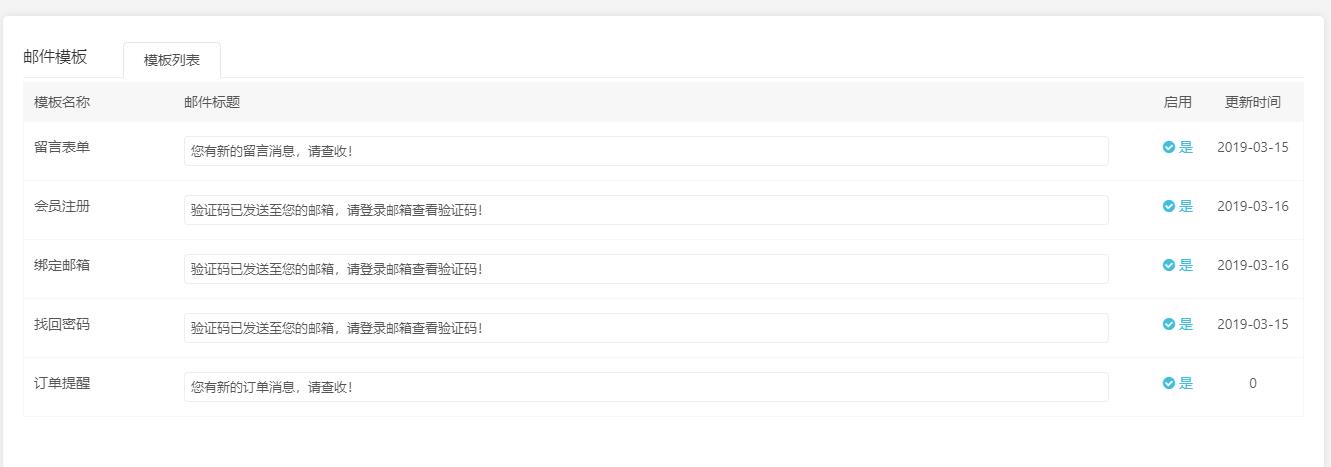1331x467 pixels.
Task: Toggle the 是 enabled status for 订单提醒
Action: click(x=1178, y=383)
